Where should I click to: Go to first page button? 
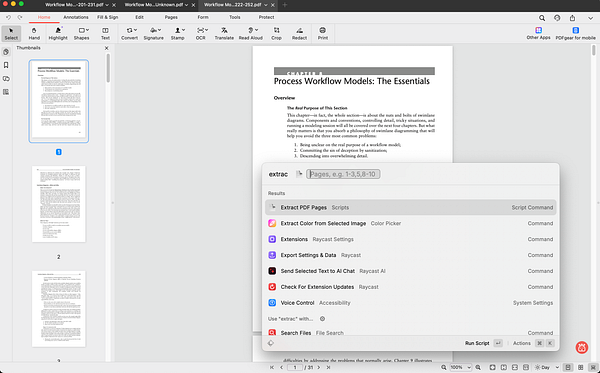coord(272,367)
